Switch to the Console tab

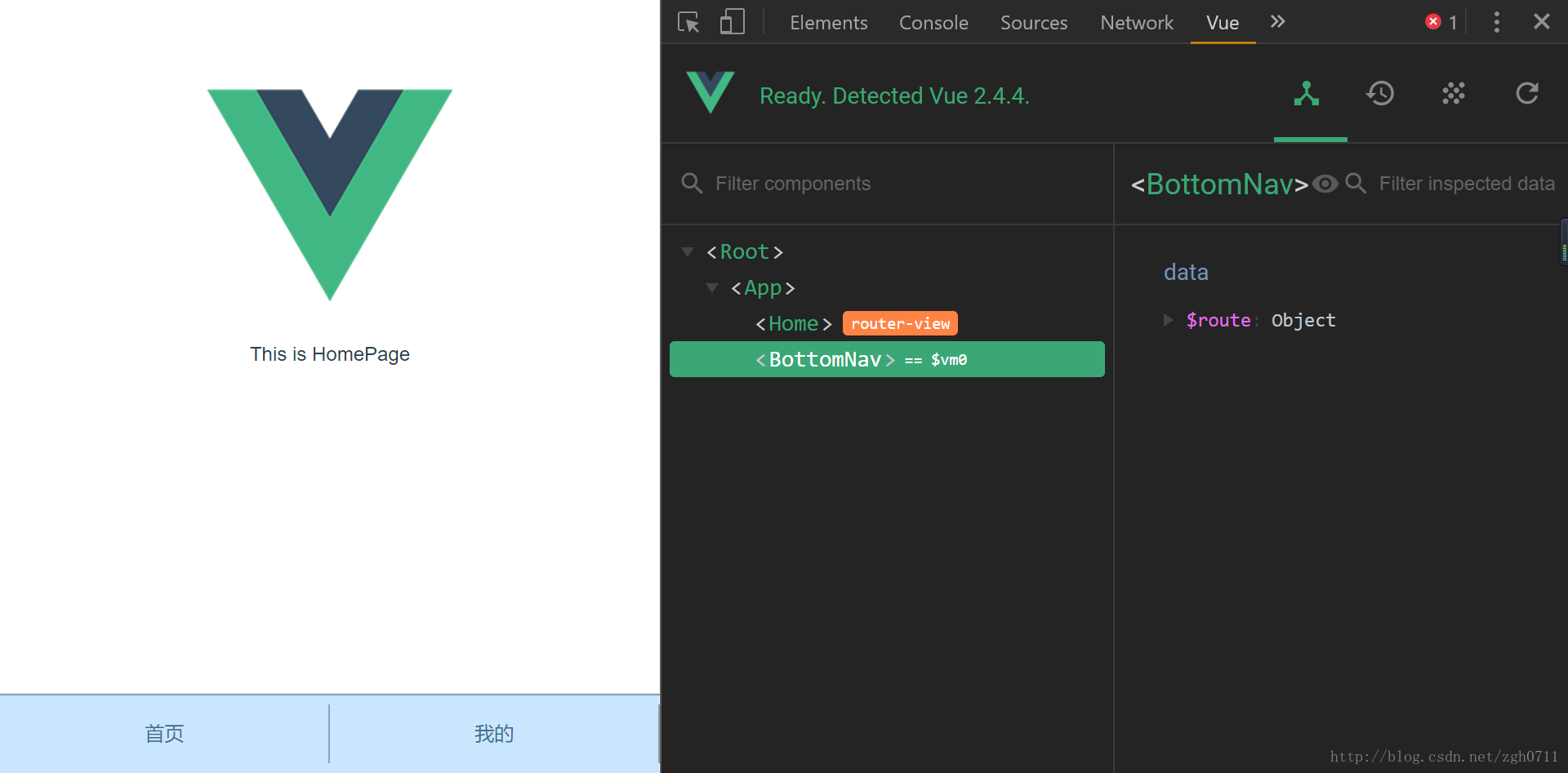(x=933, y=23)
